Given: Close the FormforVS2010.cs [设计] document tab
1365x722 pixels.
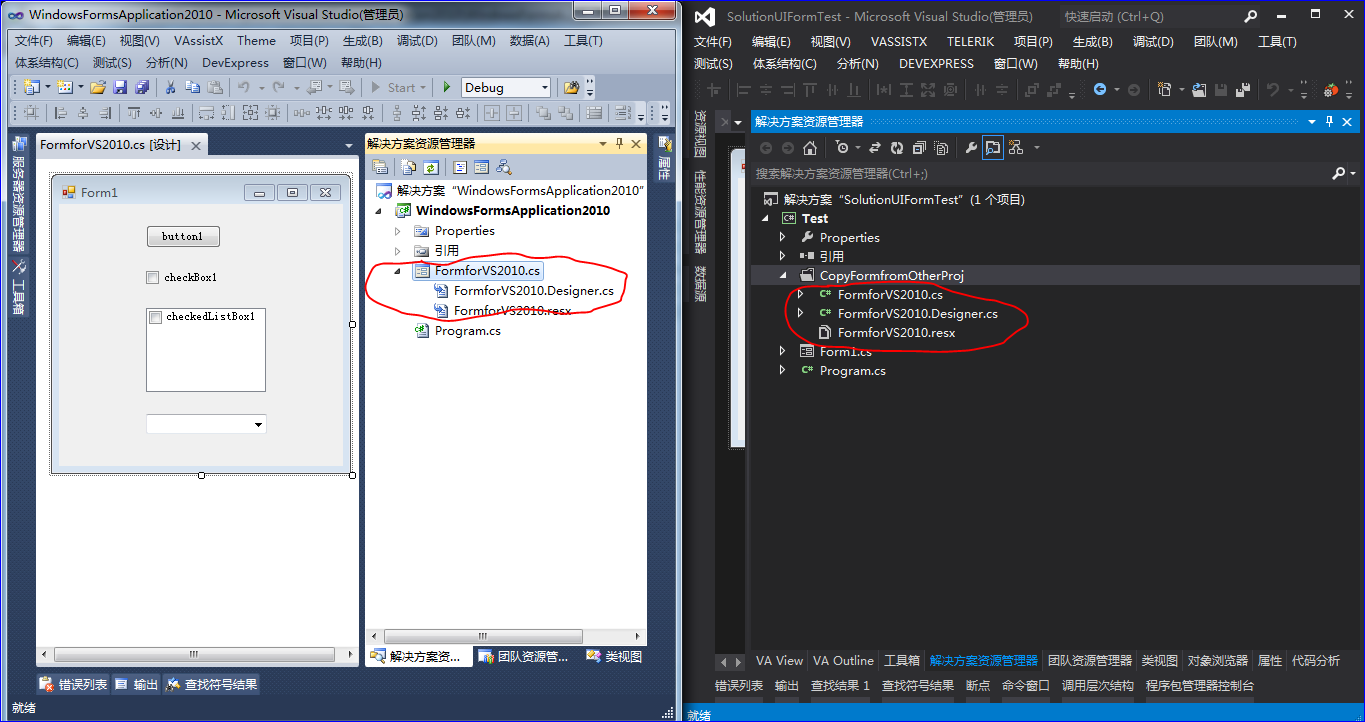Looking at the screenshot, I should [196, 146].
